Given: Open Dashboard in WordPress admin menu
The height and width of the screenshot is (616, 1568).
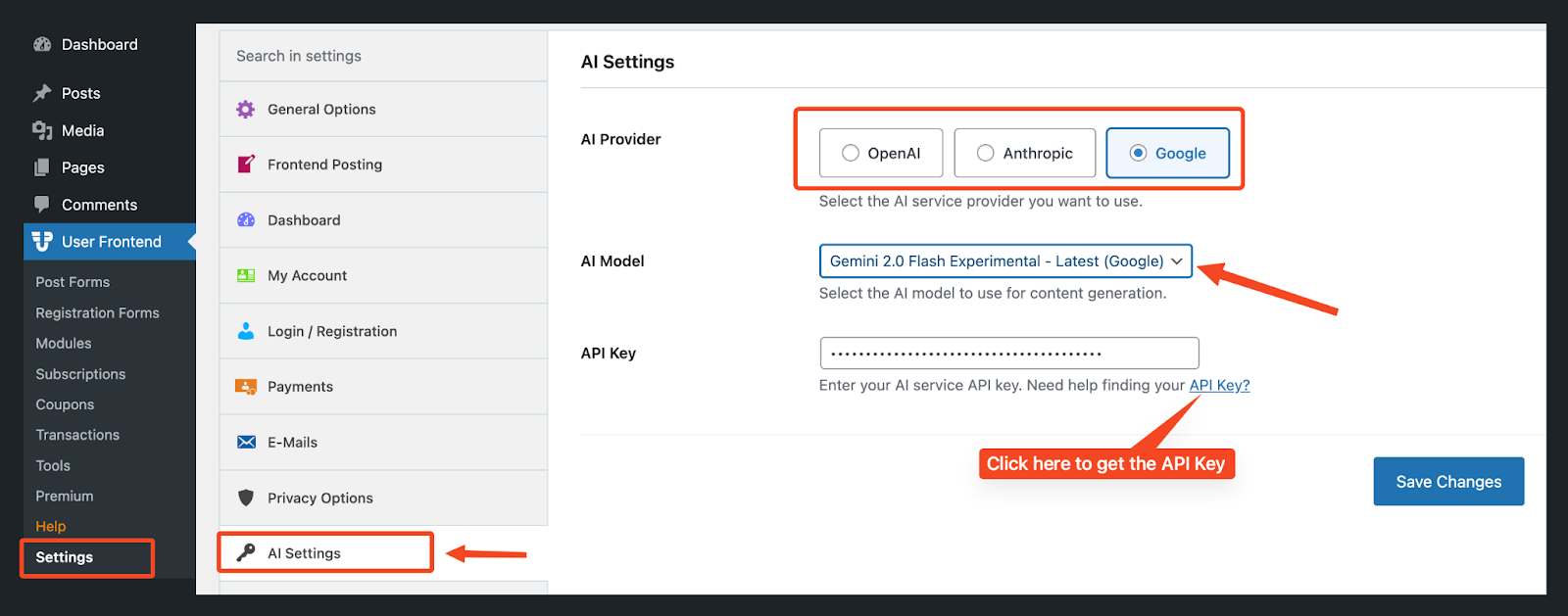Looking at the screenshot, I should 99,44.
